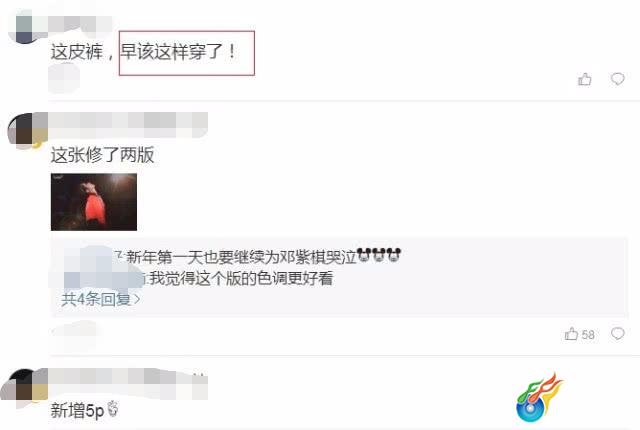
Task: Open avatar of the 新增5p commenter
Action: click(24, 385)
